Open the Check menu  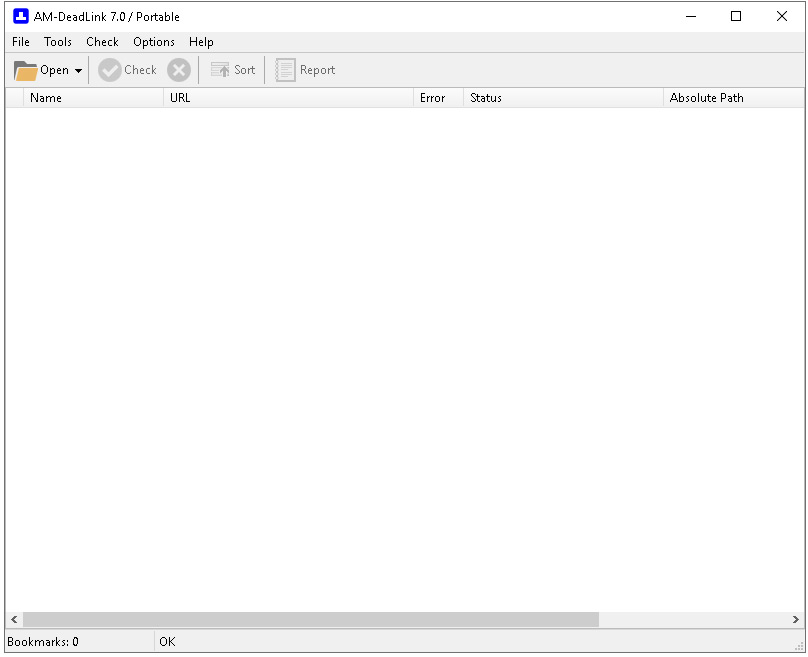(103, 42)
